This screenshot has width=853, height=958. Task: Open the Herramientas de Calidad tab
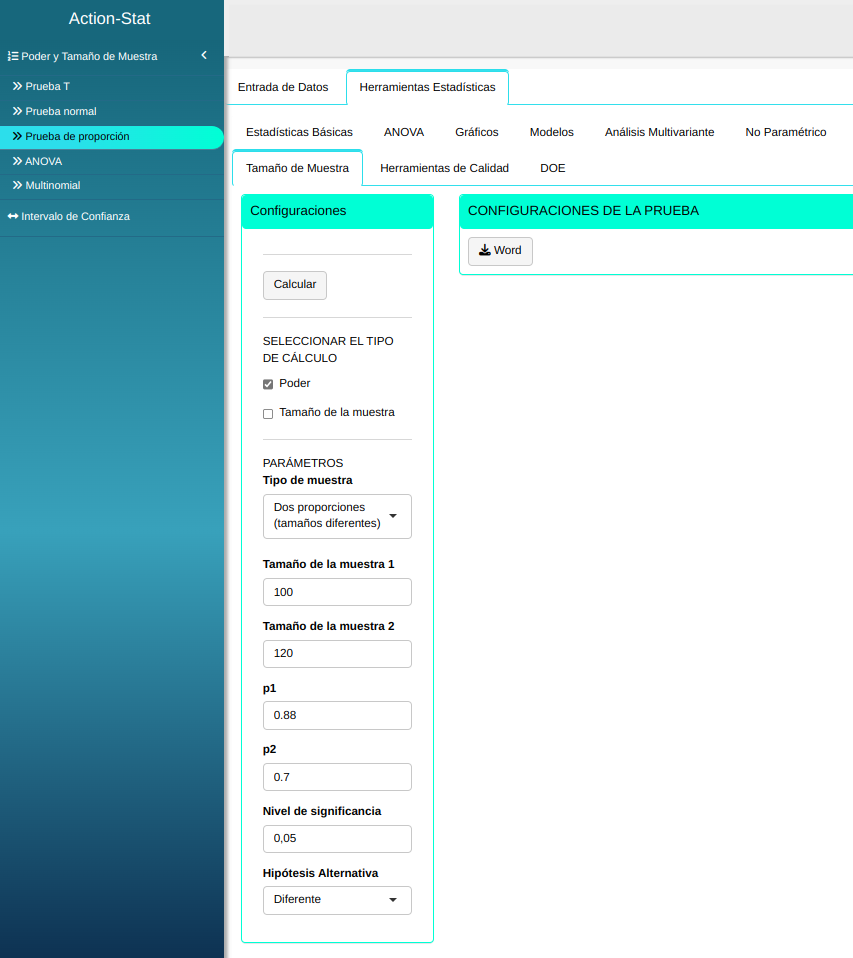coord(444,168)
